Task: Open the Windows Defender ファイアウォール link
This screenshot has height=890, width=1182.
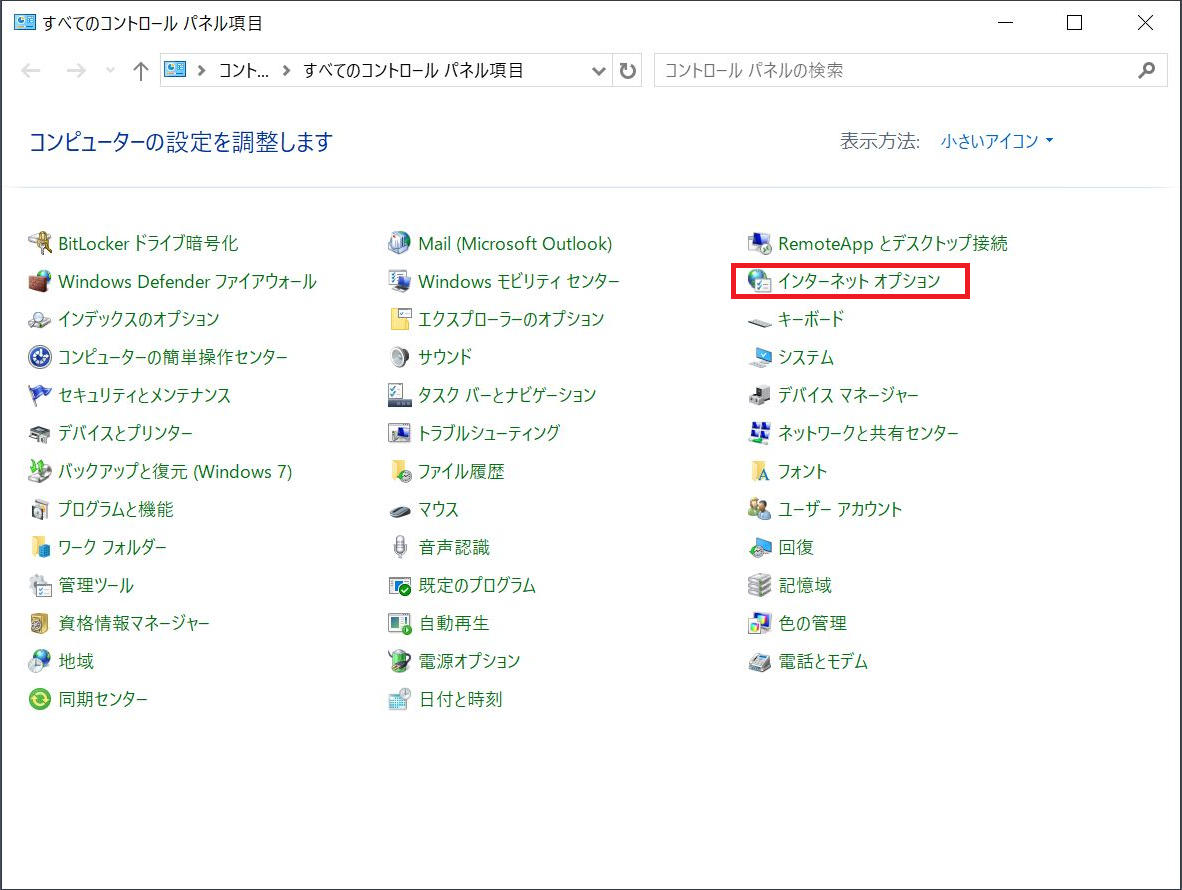Action: pos(188,281)
